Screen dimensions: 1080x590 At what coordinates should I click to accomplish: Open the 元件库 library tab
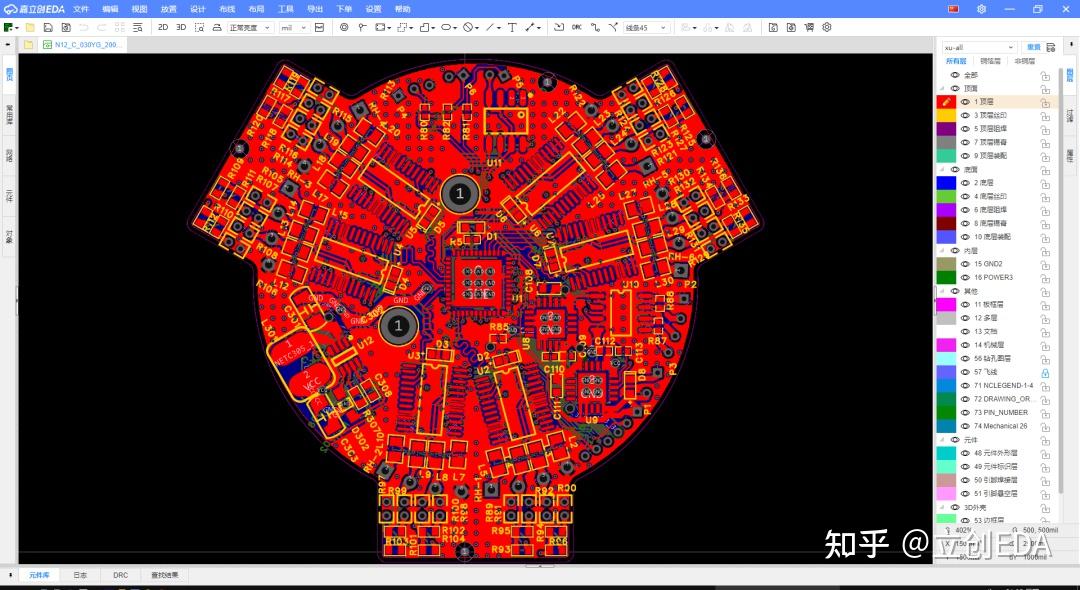[x=39, y=575]
